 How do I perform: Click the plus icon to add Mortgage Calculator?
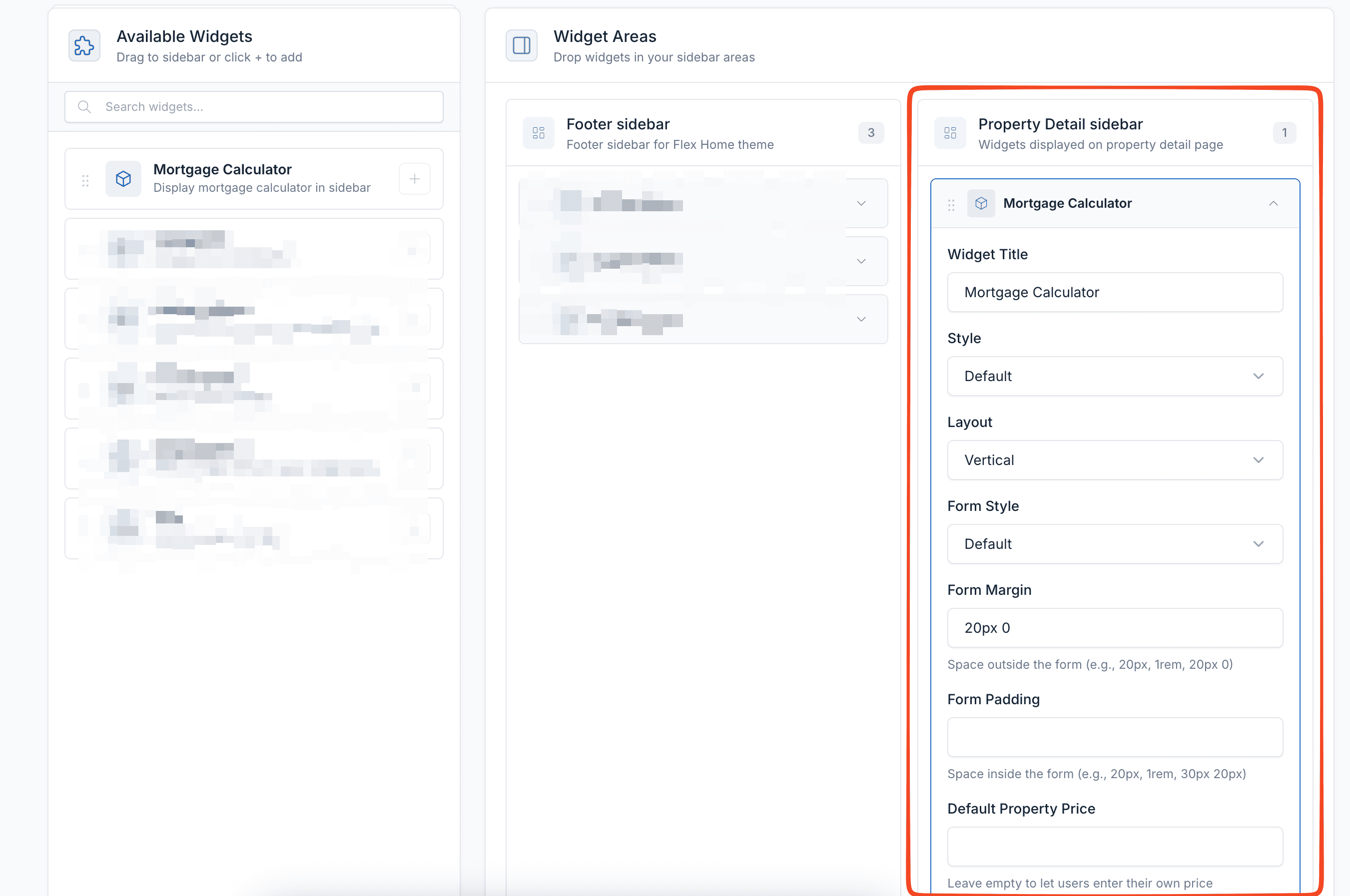tap(414, 179)
